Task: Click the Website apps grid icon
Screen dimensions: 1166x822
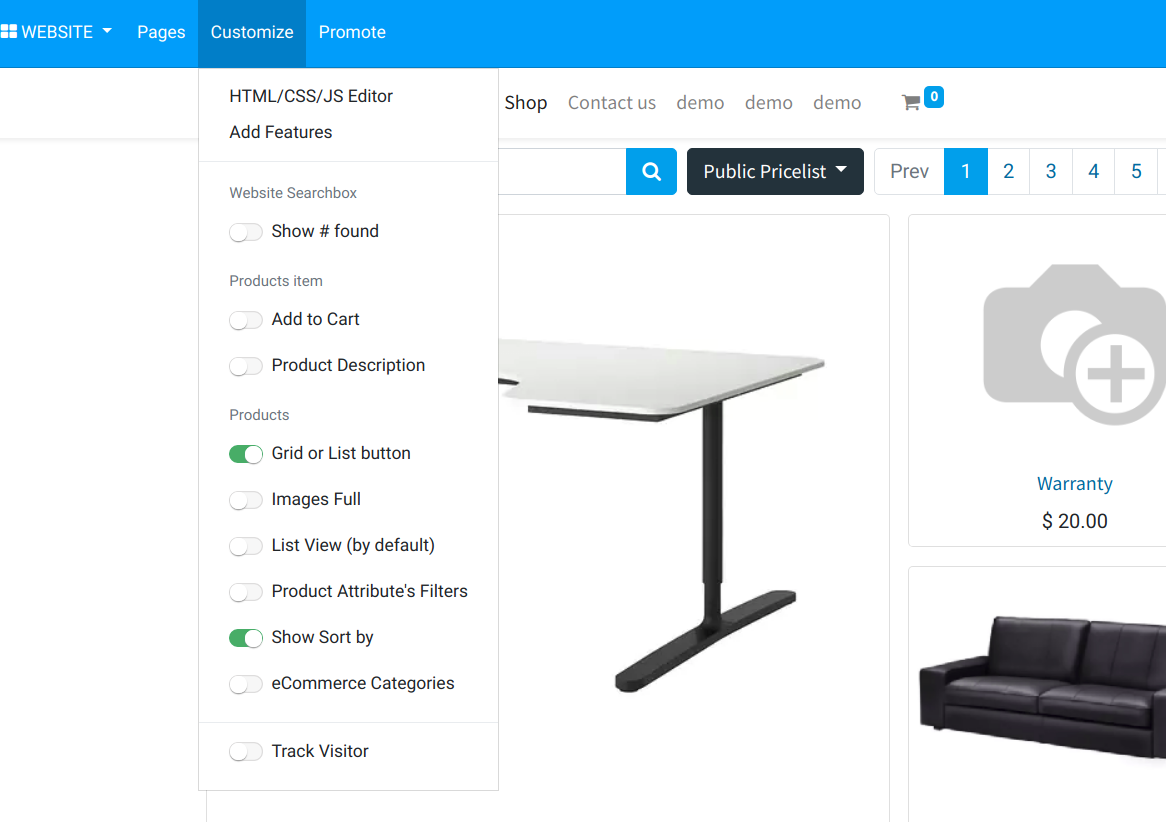Action: [x=9, y=32]
